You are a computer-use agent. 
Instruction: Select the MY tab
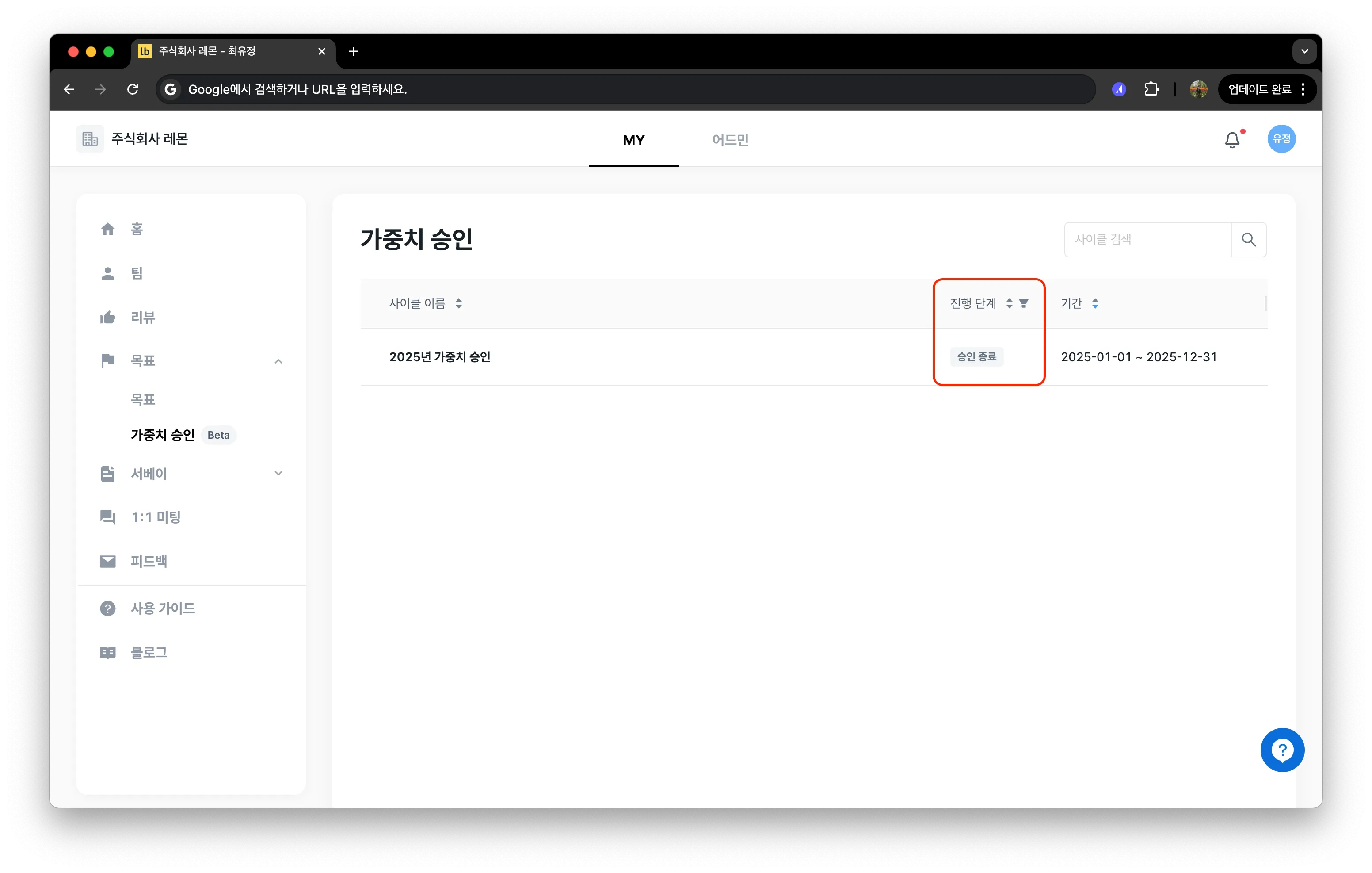633,140
